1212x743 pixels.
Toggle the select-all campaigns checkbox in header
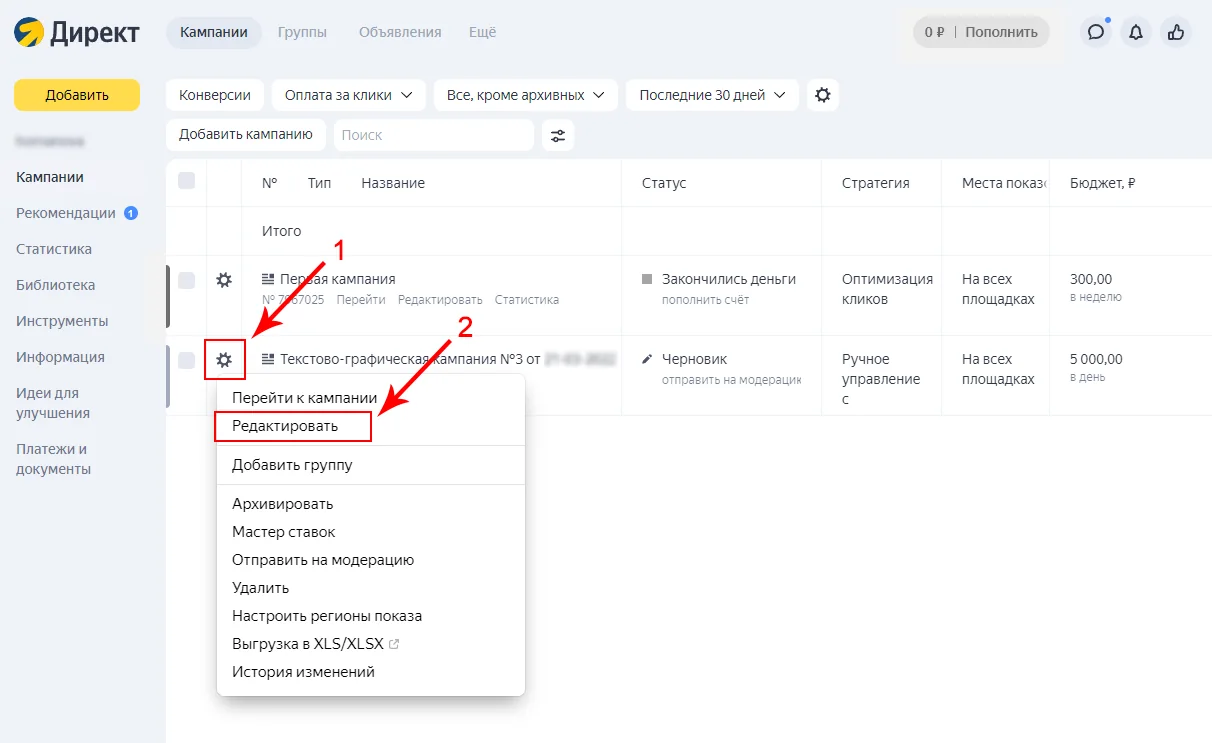186,181
